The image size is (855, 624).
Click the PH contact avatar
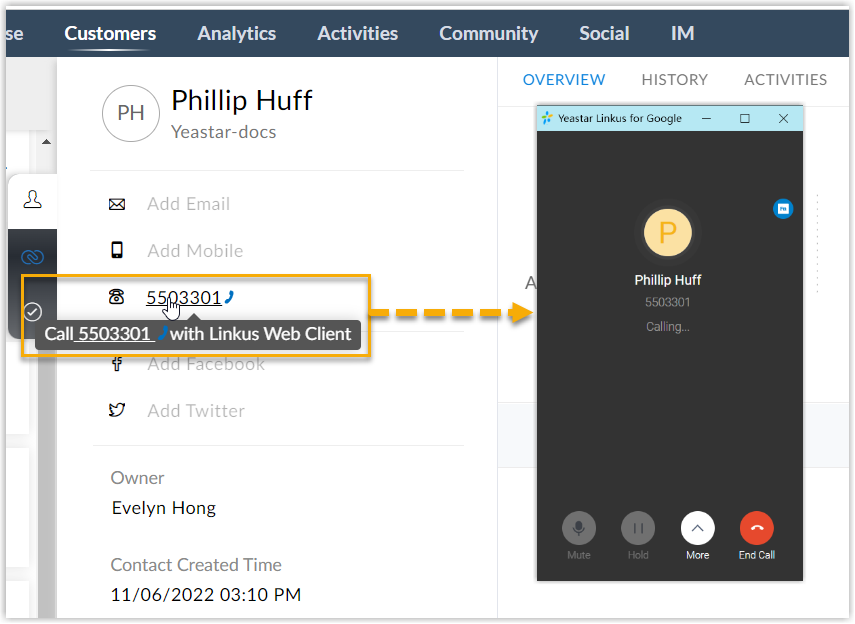(x=131, y=113)
